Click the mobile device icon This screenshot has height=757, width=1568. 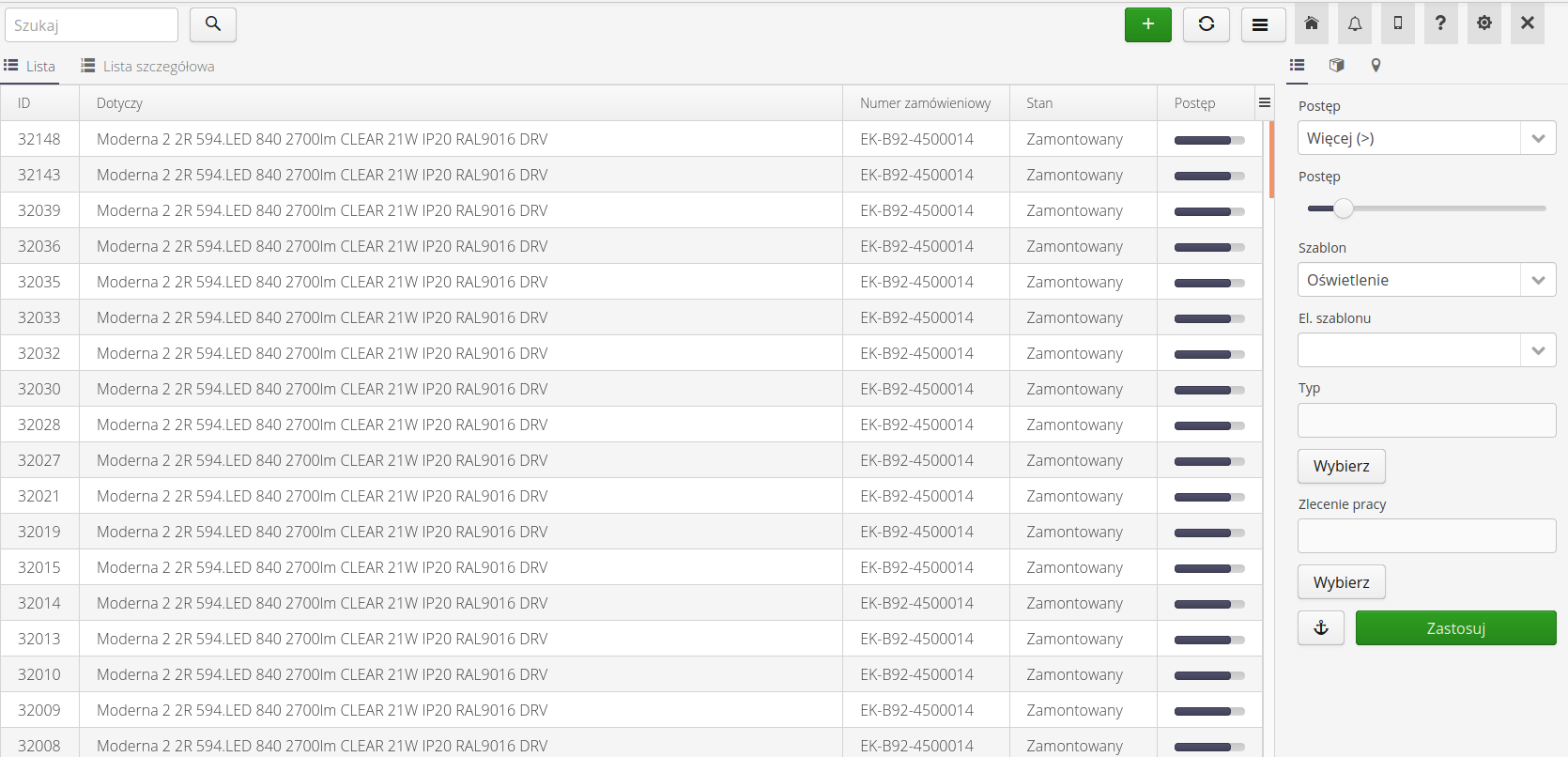(1397, 23)
